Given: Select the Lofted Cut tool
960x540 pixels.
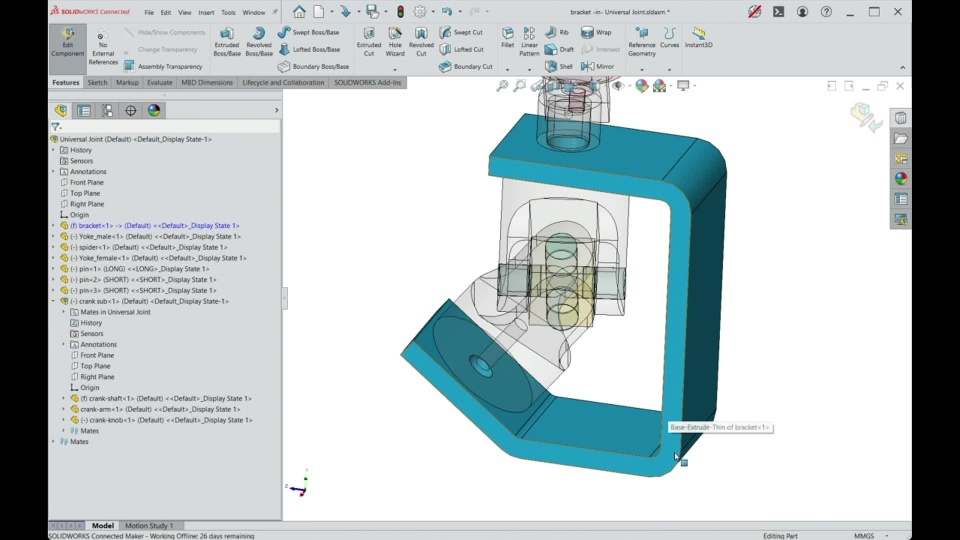Looking at the screenshot, I should (462, 49).
